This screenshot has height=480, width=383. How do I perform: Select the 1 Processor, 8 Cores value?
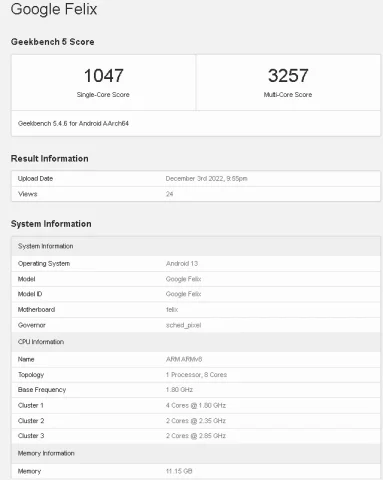click(x=196, y=375)
